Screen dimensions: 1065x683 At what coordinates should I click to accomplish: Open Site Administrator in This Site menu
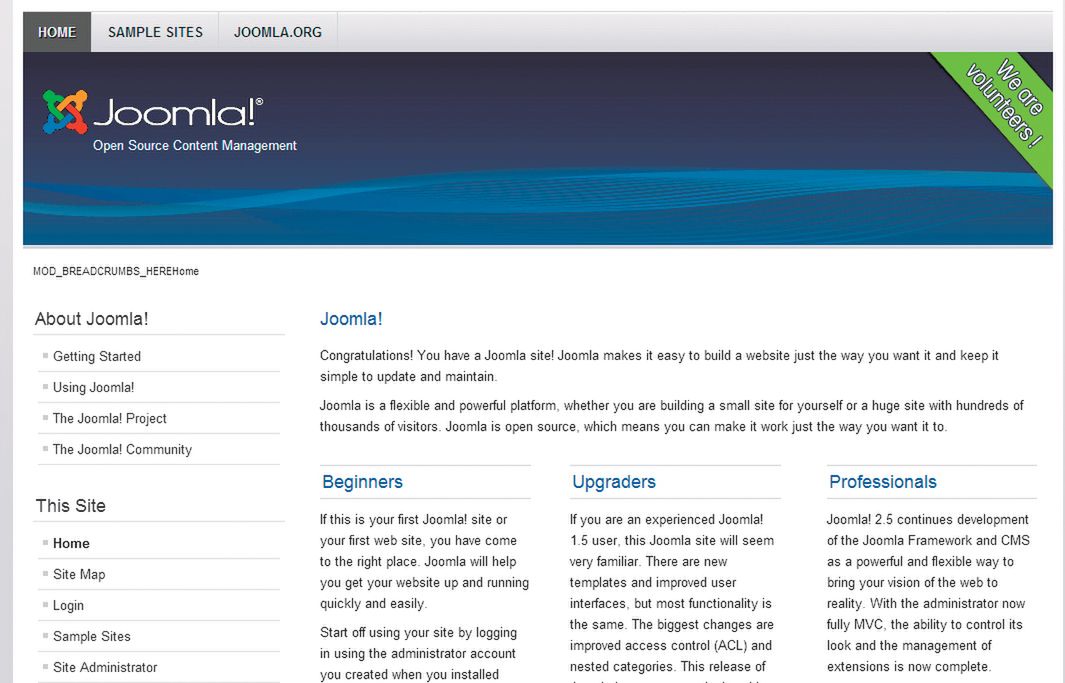tap(105, 667)
